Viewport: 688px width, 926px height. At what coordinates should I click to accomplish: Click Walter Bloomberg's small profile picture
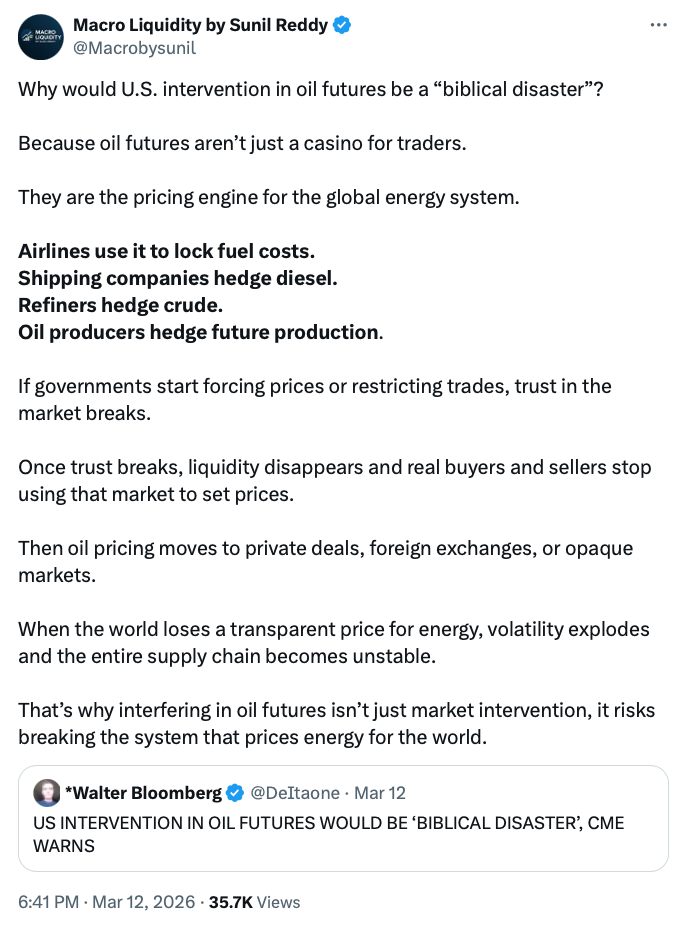(46, 793)
